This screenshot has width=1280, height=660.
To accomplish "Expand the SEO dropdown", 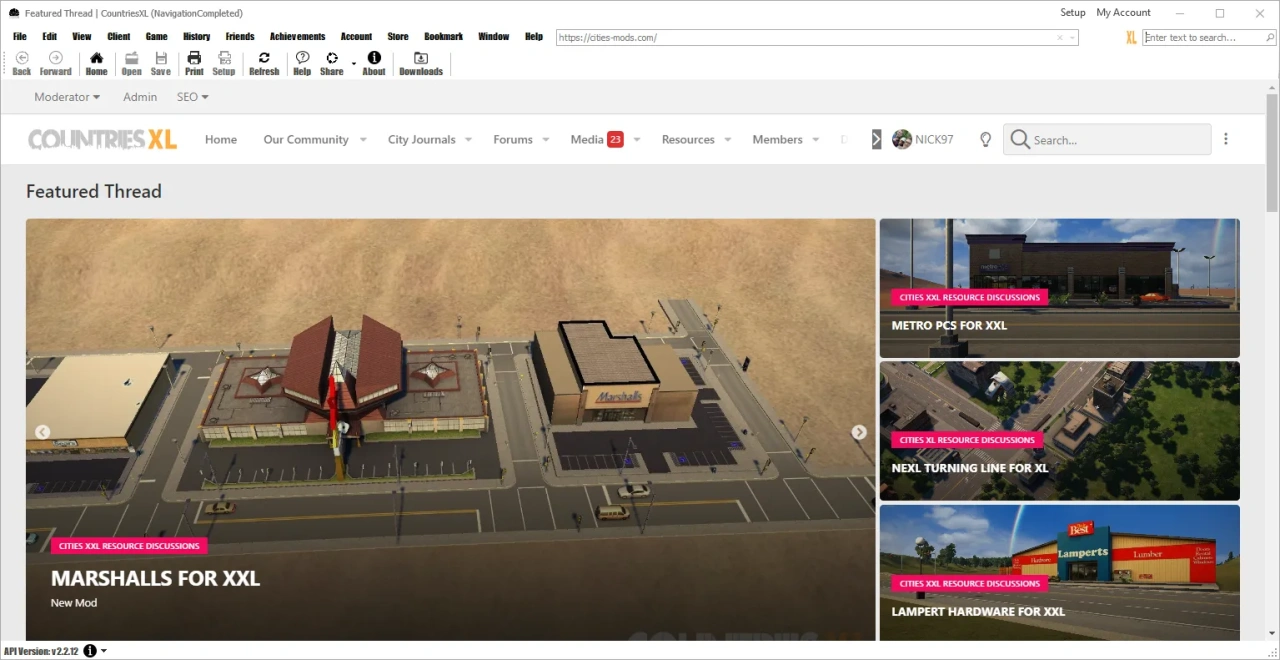I will (x=193, y=97).
